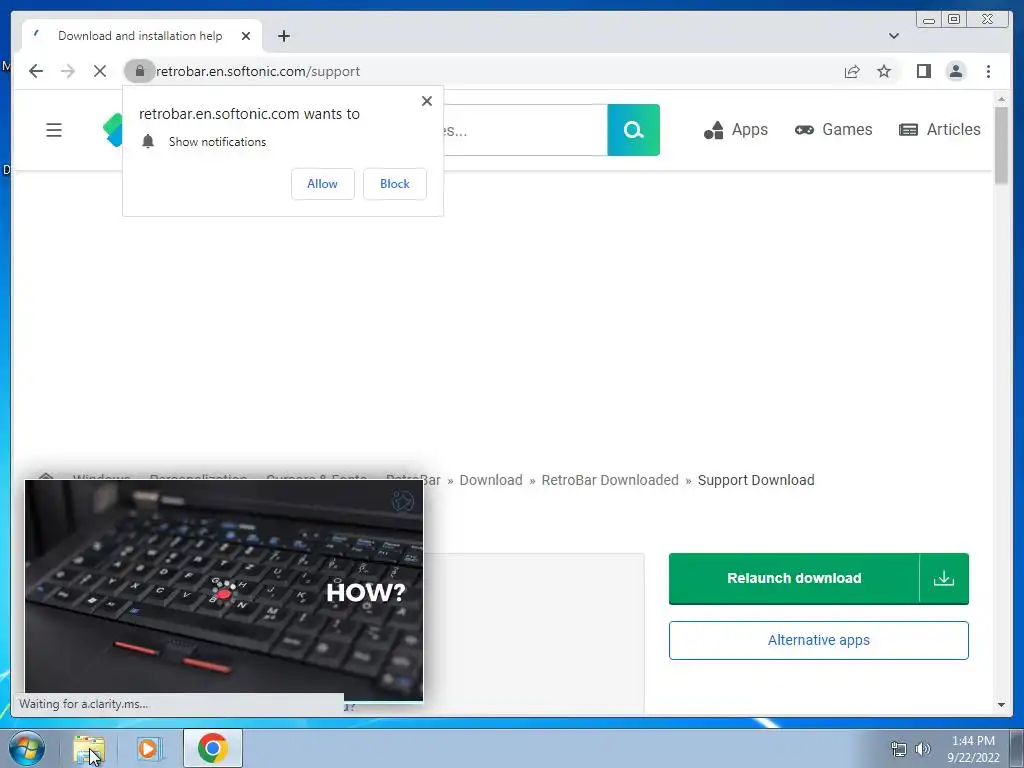Click the download arrow icon on the green button
This screenshot has height=768, width=1024.
coord(944,579)
